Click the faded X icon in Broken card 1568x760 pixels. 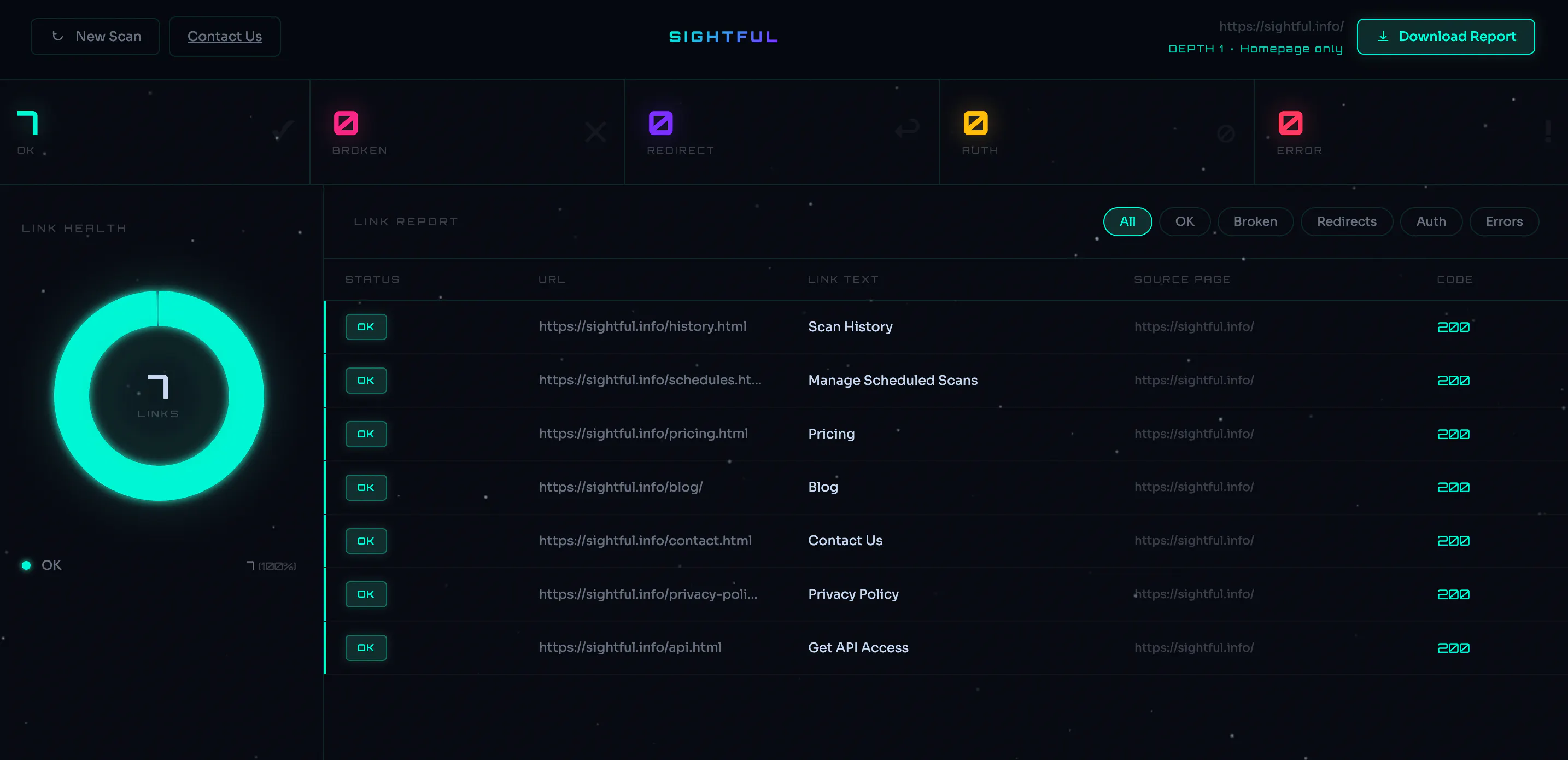pos(596,132)
